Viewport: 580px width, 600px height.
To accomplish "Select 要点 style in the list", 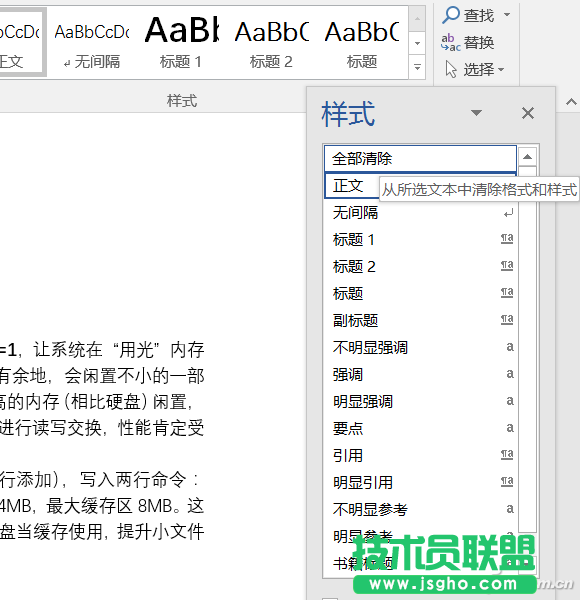I will click(420, 428).
